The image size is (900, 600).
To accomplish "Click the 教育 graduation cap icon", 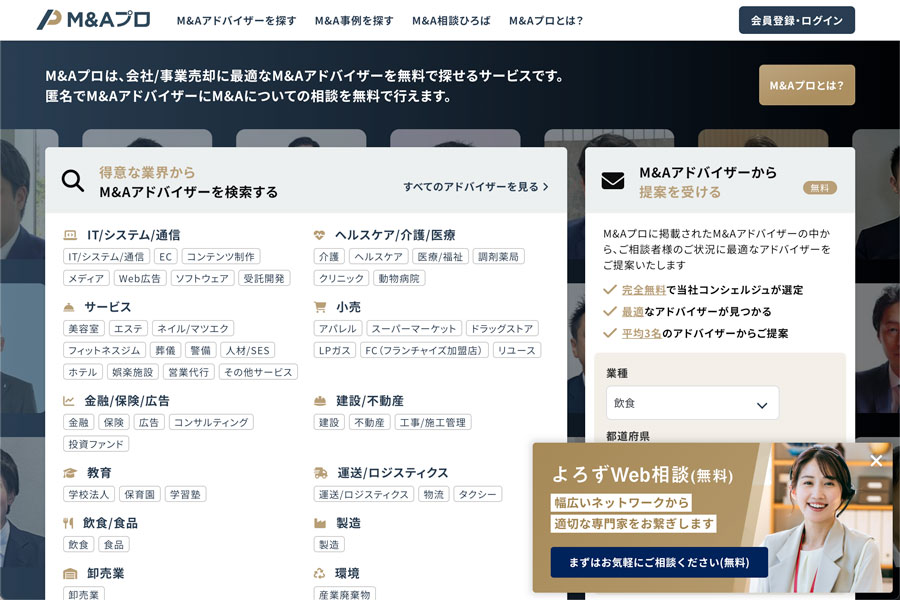I will tap(69, 473).
